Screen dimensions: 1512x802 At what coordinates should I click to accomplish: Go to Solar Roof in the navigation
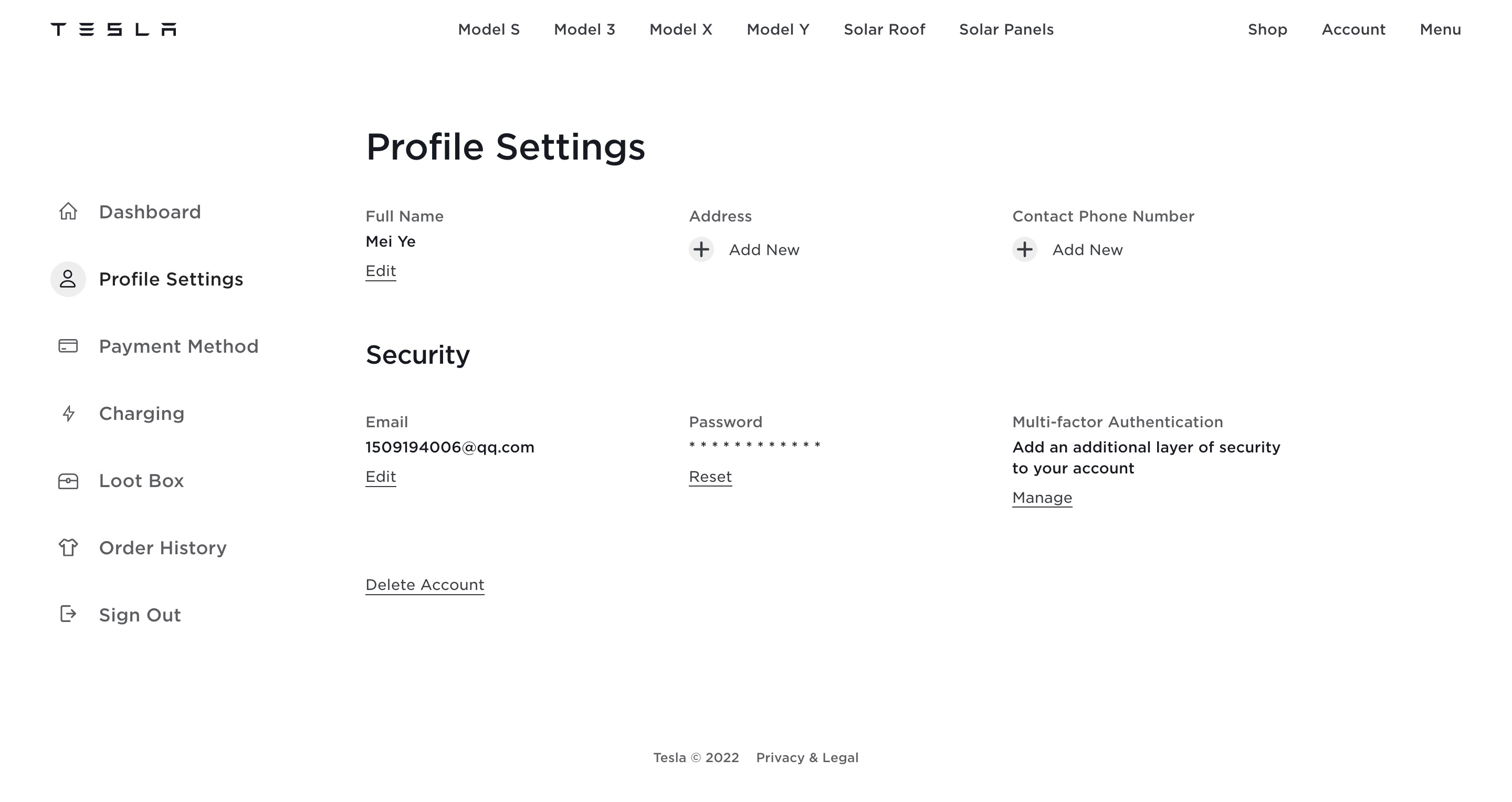click(x=885, y=29)
